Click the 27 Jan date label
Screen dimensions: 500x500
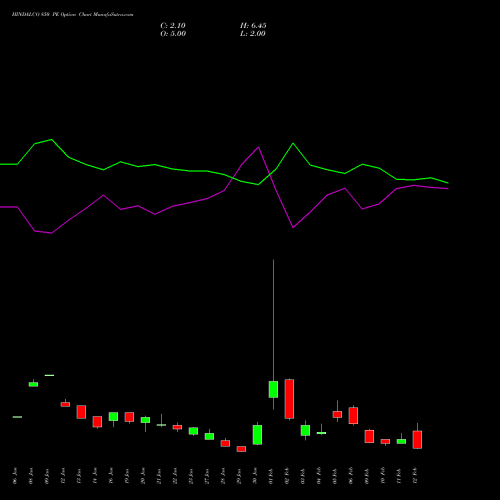coord(207,476)
